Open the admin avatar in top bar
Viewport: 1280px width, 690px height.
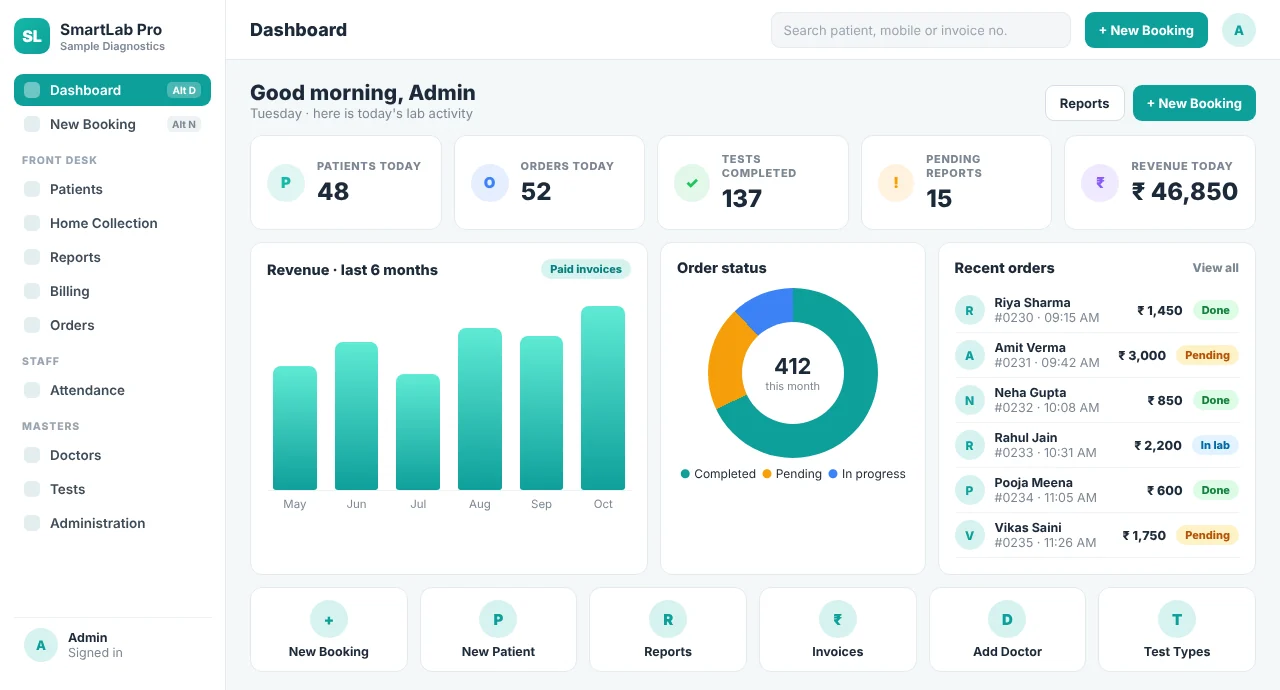(1239, 30)
